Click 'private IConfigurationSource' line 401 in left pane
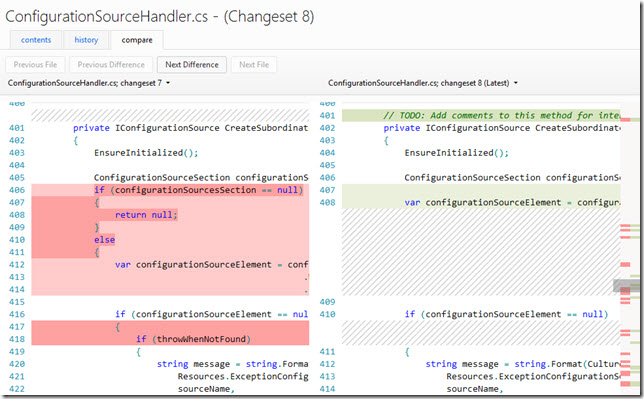Image resolution: width=644 pixels, height=399 pixels. (x=191, y=128)
